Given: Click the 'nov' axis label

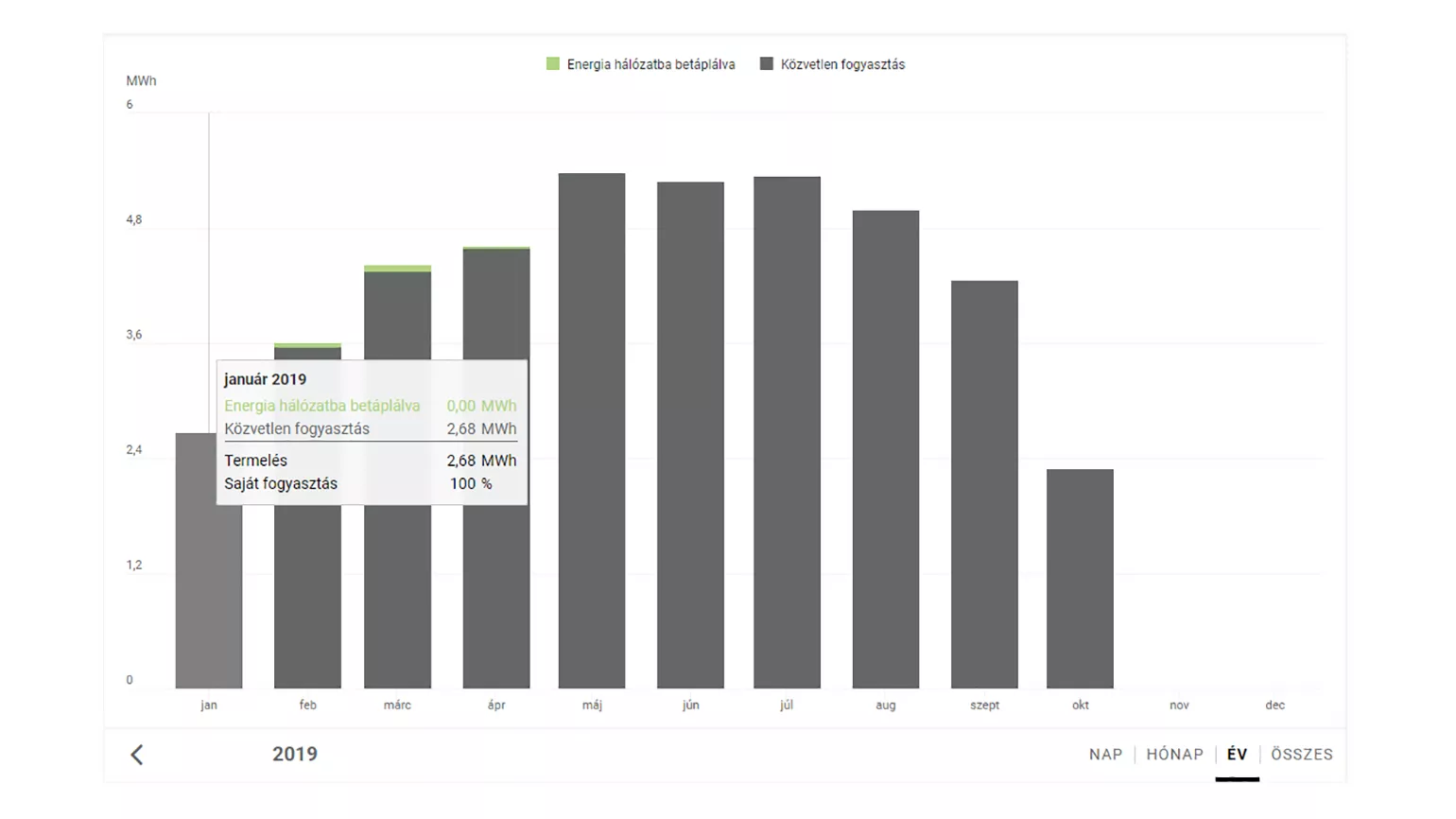Looking at the screenshot, I should tap(1179, 706).
